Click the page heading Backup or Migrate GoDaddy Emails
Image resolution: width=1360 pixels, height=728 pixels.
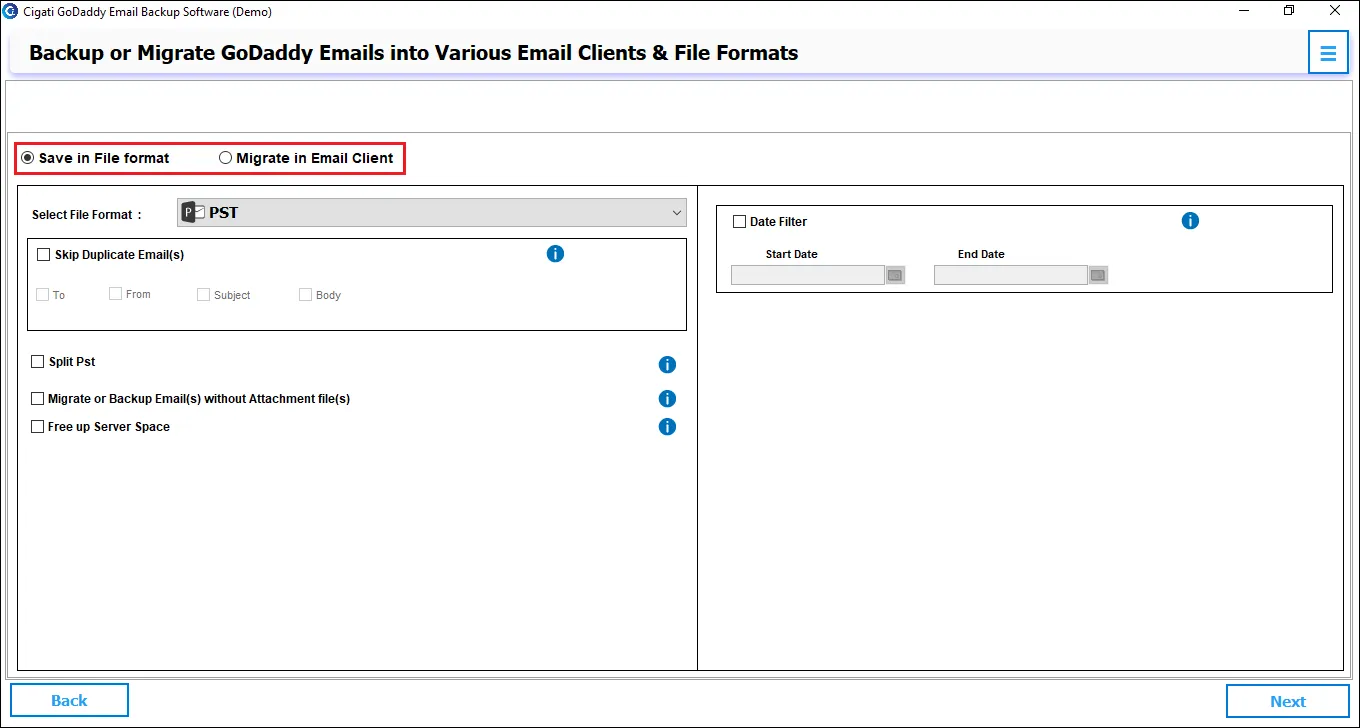click(x=413, y=53)
